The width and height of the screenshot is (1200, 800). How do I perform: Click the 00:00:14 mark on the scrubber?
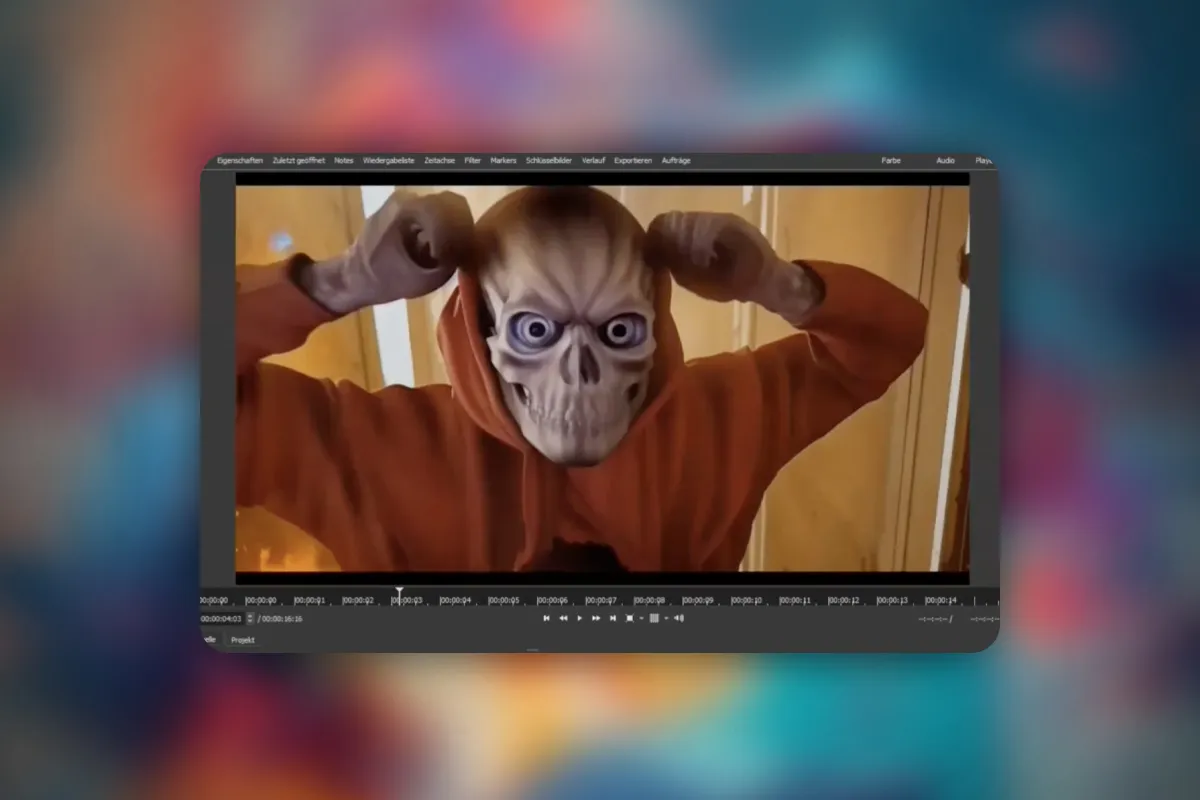942,601
